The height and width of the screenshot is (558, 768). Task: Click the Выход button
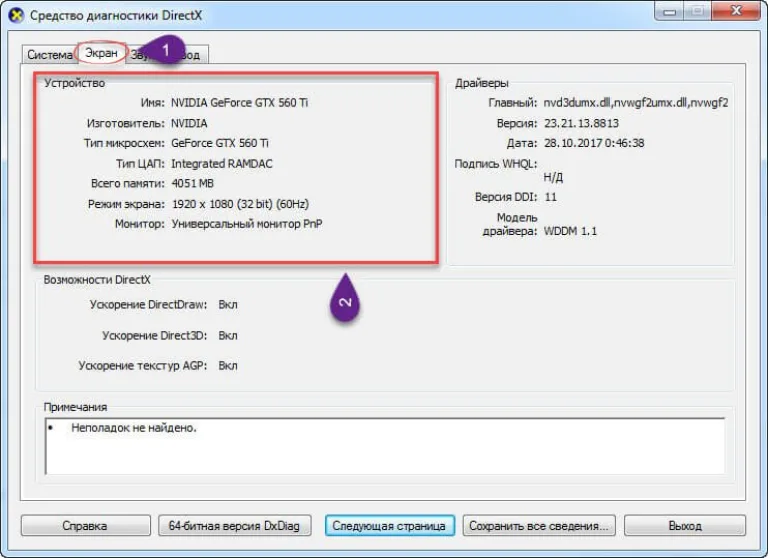pyautogui.click(x=685, y=526)
